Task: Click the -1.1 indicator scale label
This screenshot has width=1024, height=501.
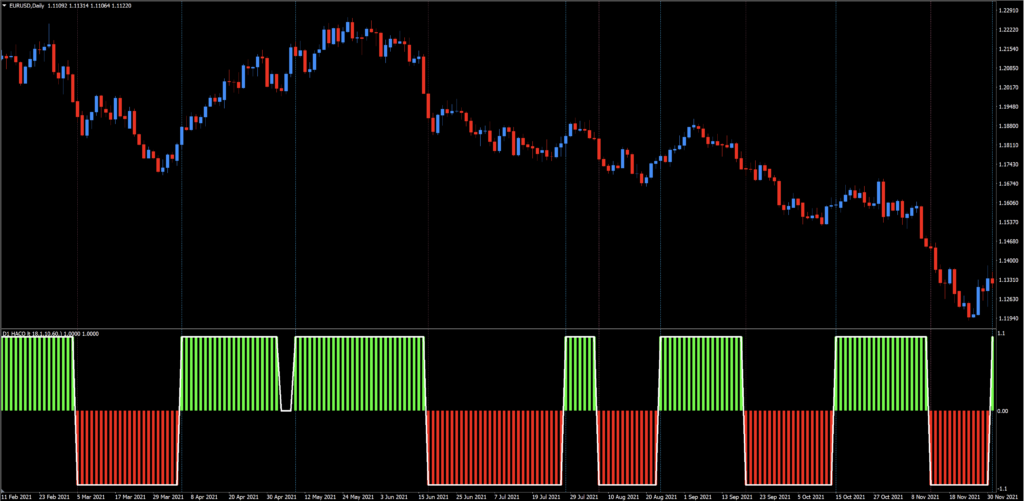Action: pyautogui.click(x=1002, y=485)
